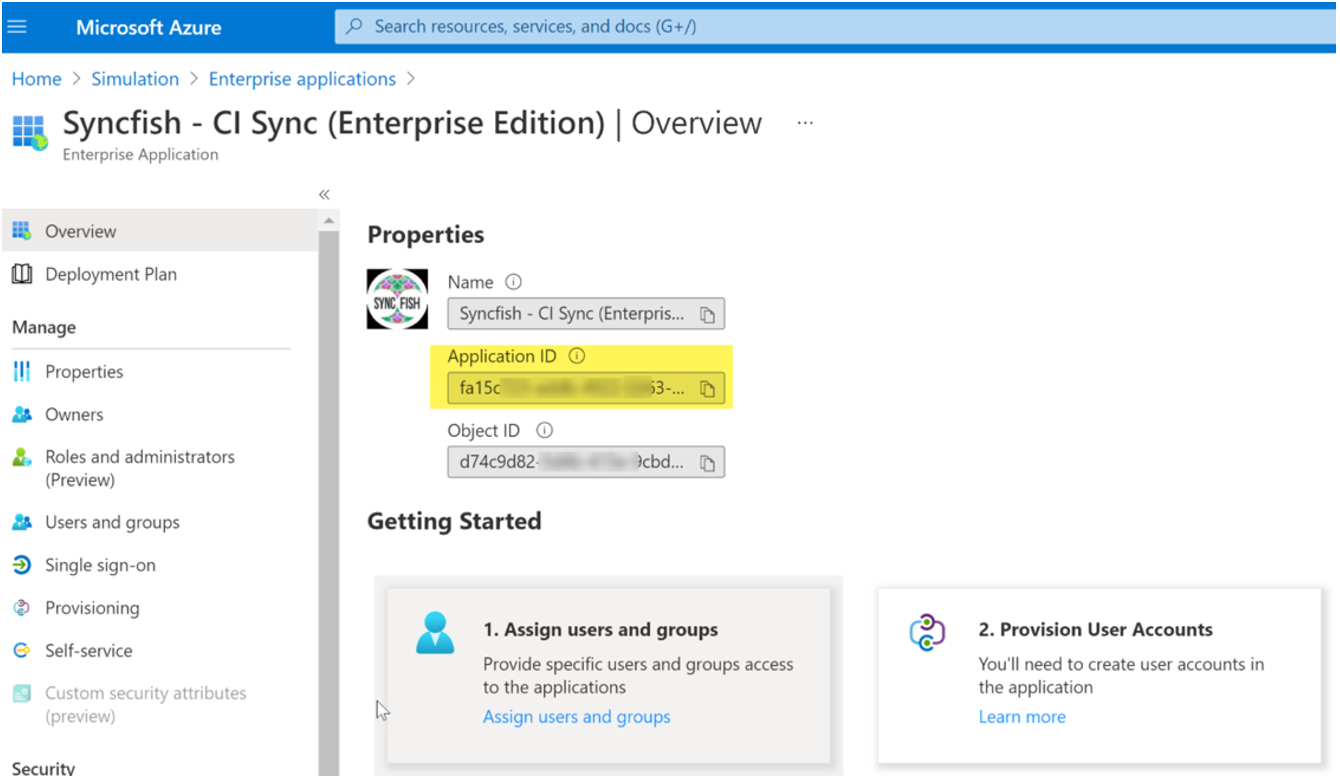This screenshot has height=784, width=1340.
Task: Show info tooltip for Application ID
Action: 577,356
